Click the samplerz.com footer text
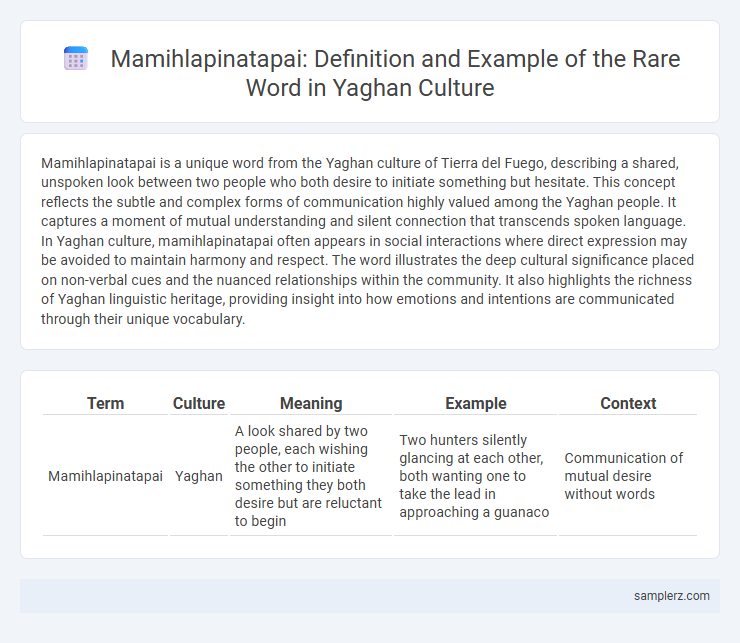 tap(672, 596)
